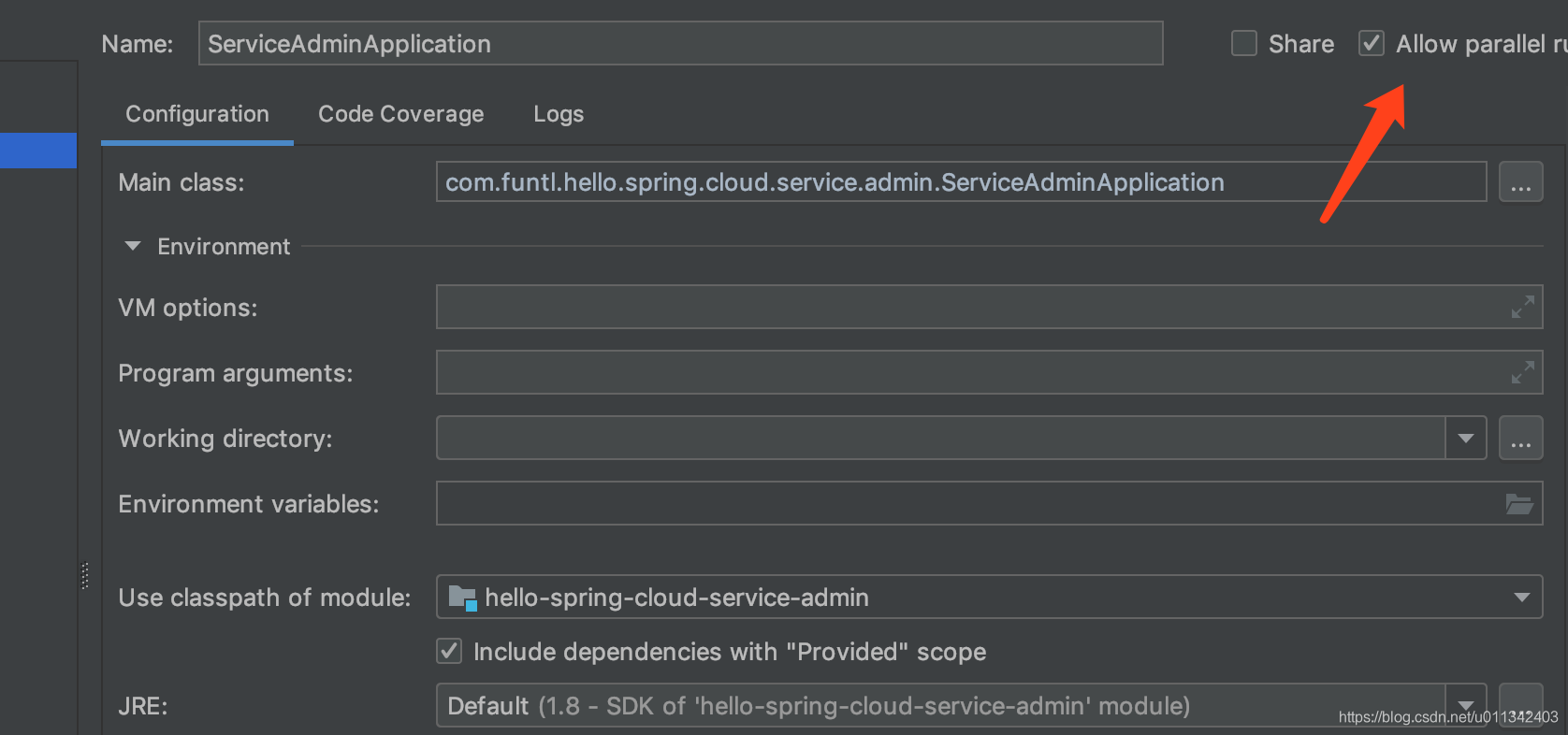Click the Name input field
This screenshot has height=735, width=1568.
click(680, 44)
